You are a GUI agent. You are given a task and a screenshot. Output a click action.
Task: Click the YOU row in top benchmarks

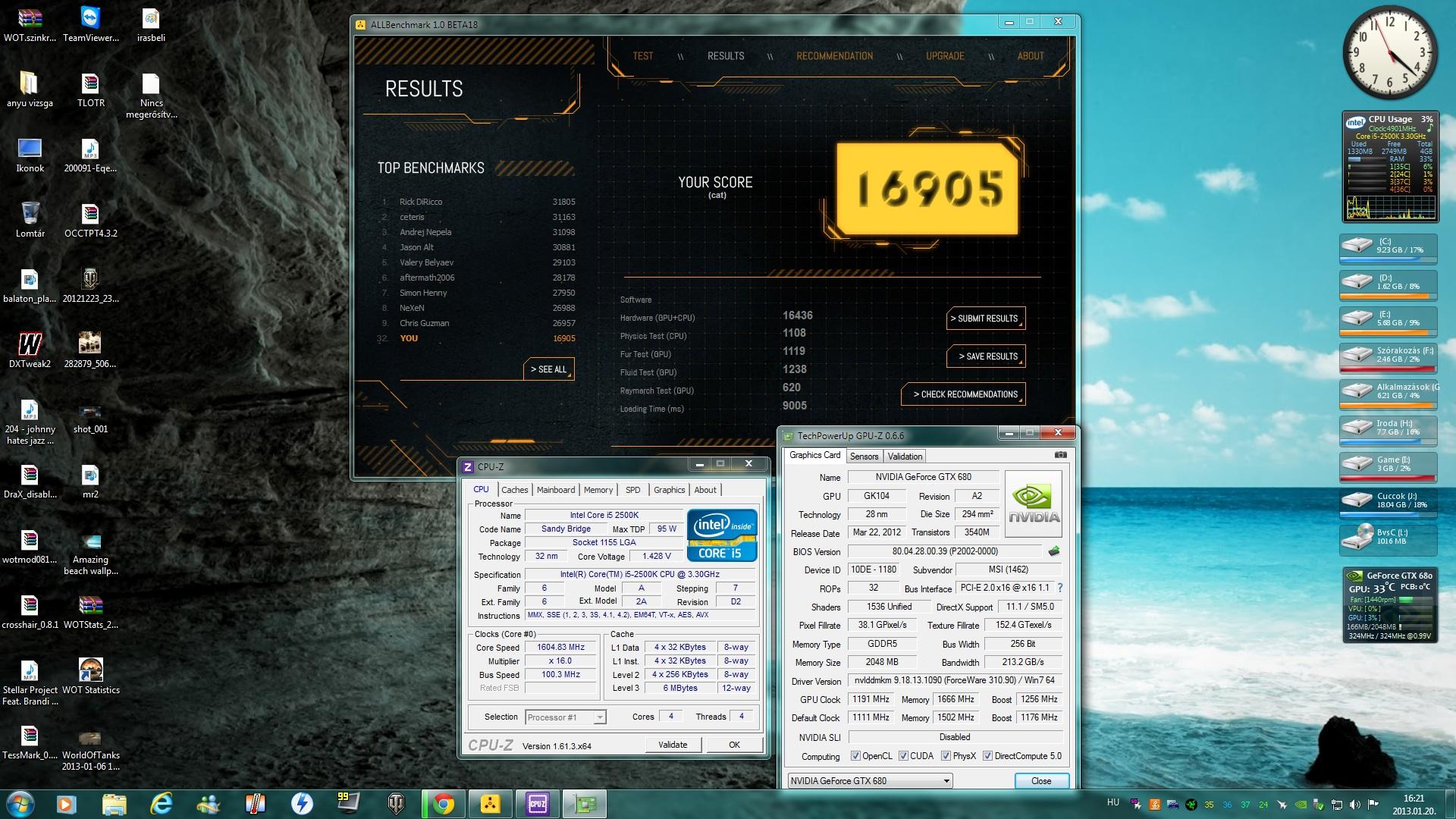(x=476, y=338)
